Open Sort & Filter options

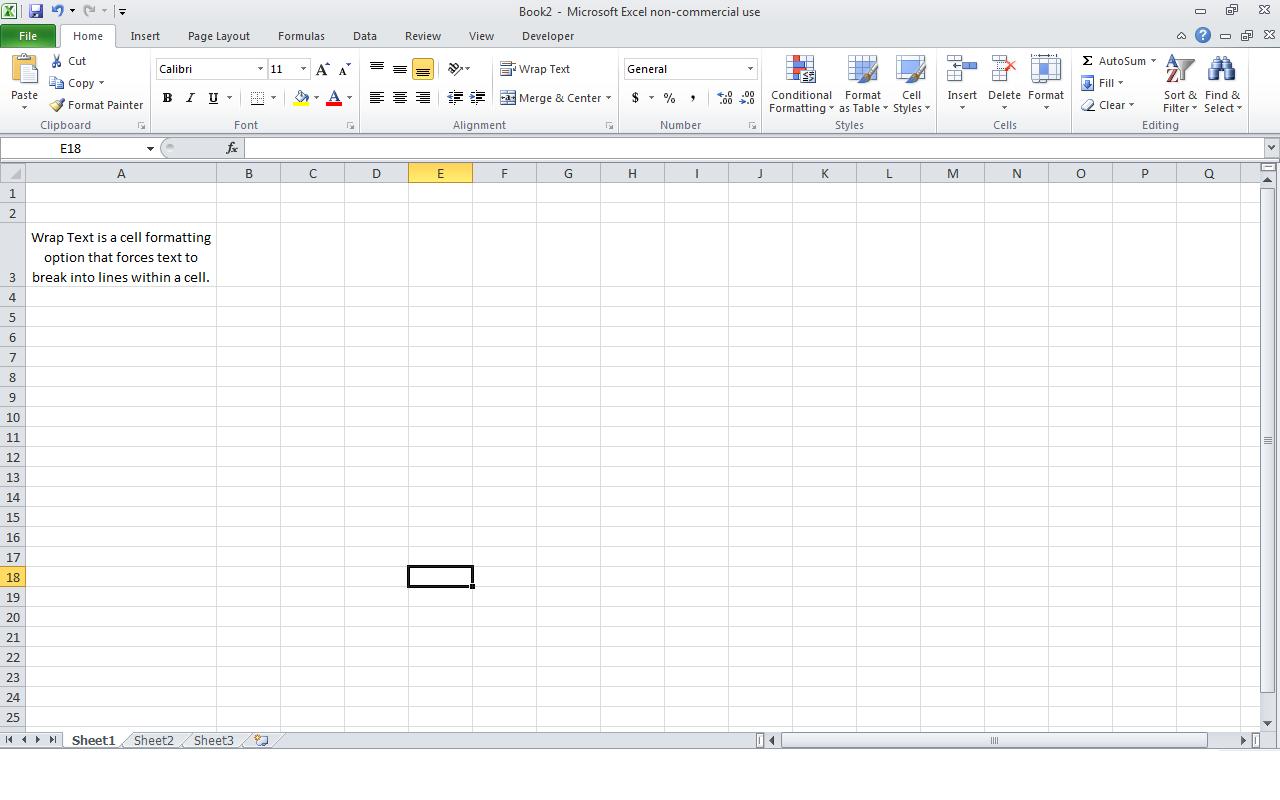1179,84
